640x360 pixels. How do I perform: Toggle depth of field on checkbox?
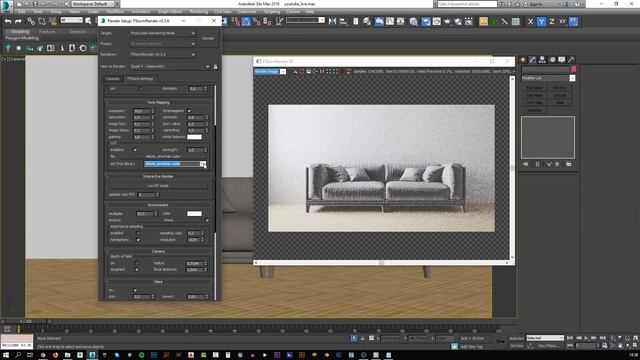(x=137, y=263)
